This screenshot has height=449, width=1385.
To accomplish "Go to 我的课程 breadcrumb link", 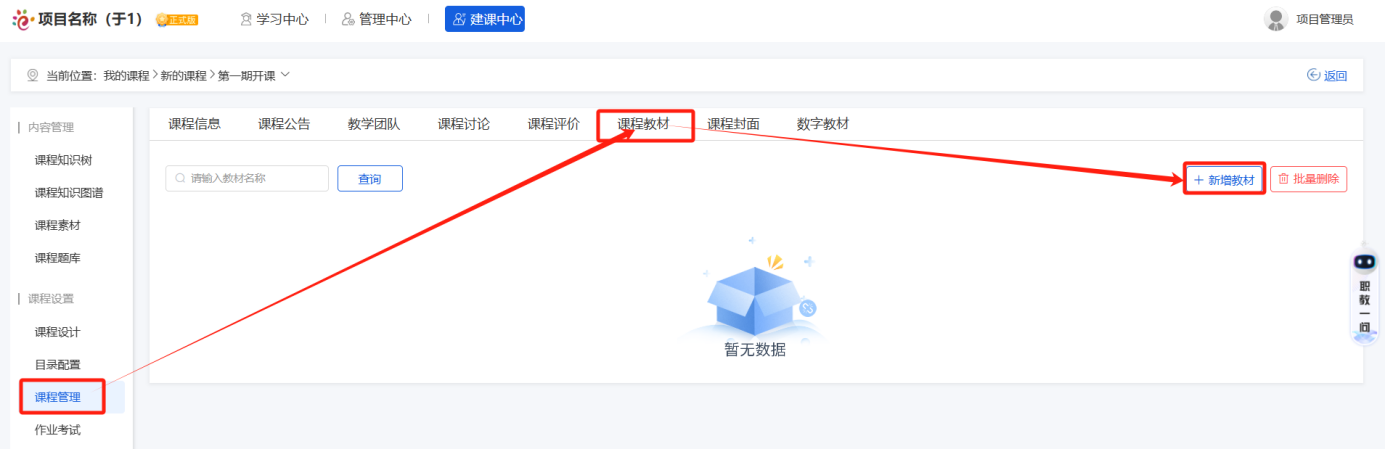I will click(x=125, y=76).
